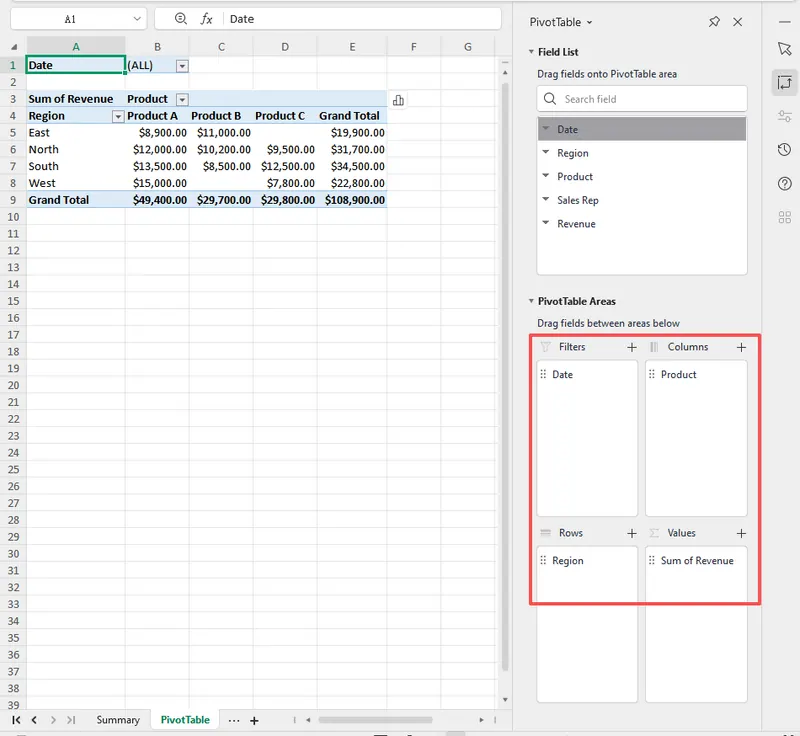Select Sales Rep in the field list
This screenshot has width=800, height=736.
tap(577, 200)
